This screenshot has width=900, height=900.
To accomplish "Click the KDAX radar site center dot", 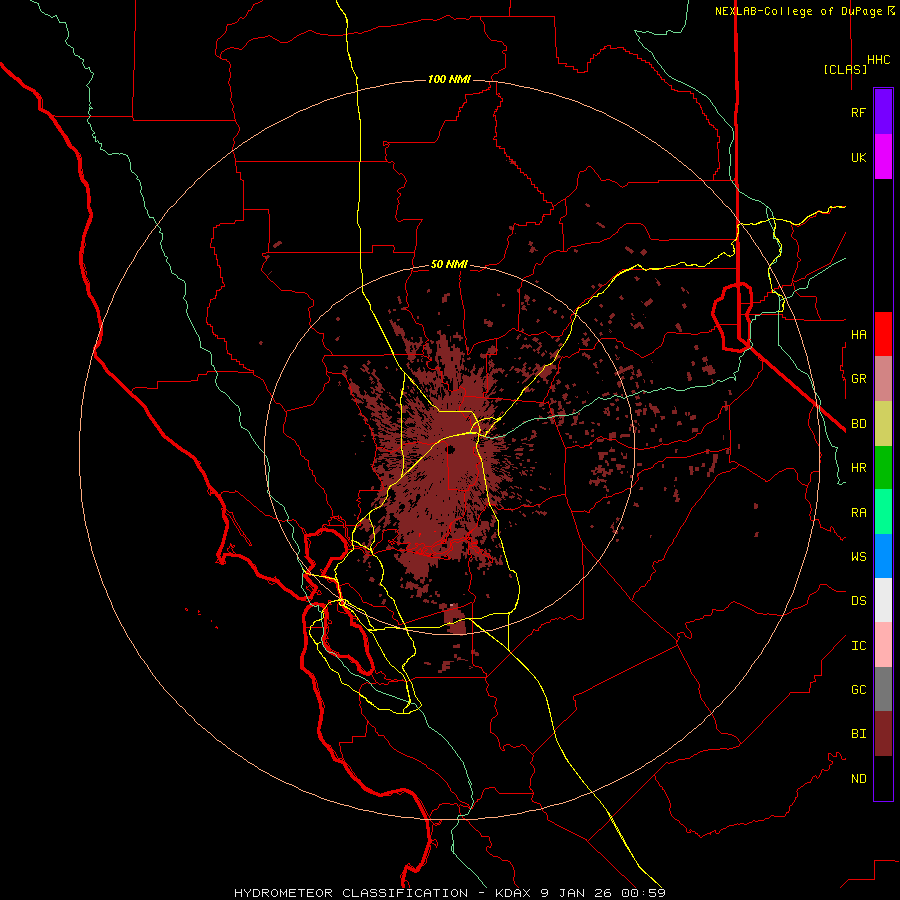I will 451,449.
